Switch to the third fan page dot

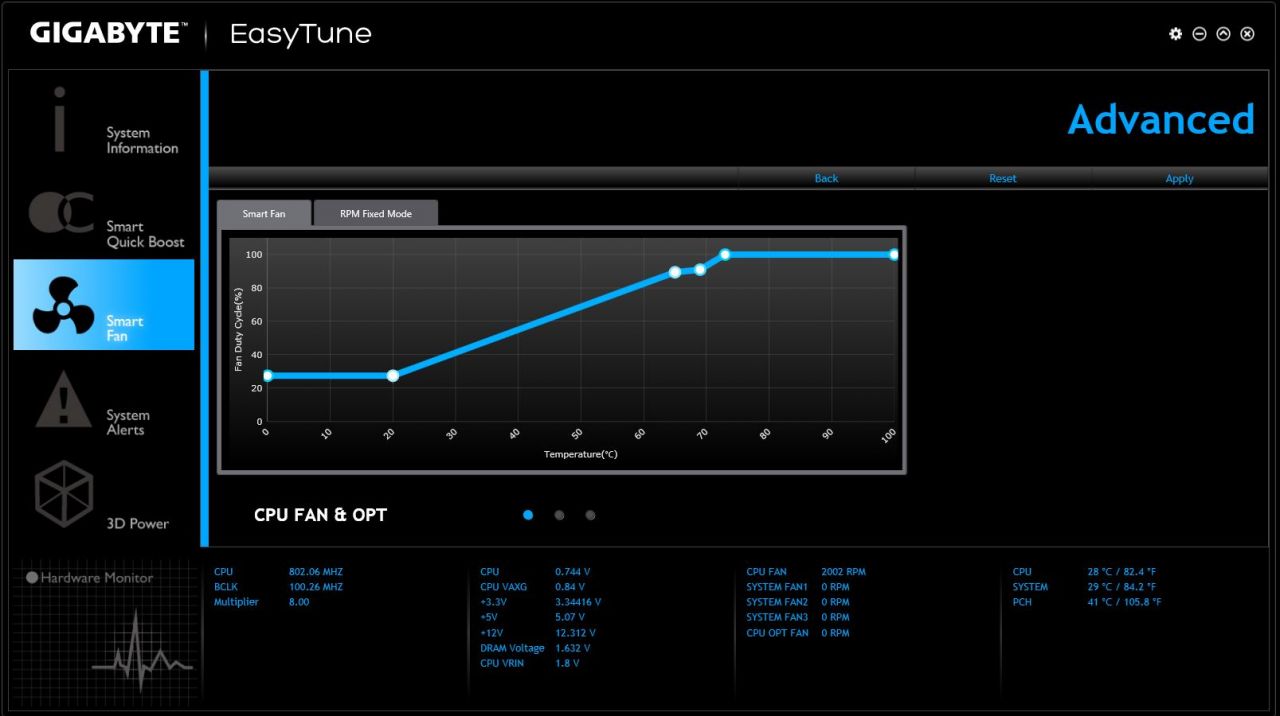tap(590, 515)
